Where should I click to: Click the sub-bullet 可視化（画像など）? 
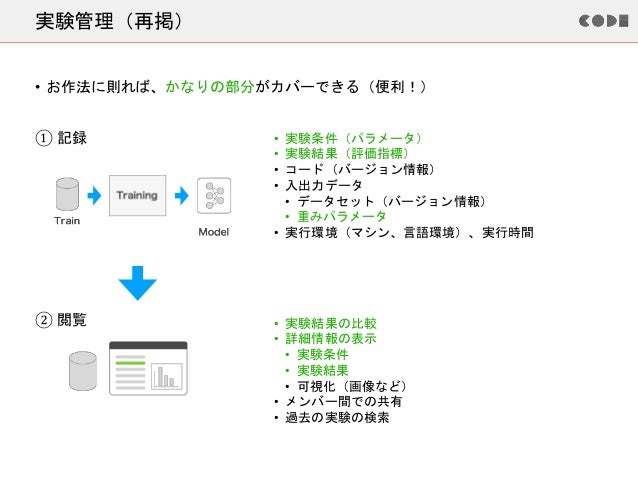tap(352, 386)
